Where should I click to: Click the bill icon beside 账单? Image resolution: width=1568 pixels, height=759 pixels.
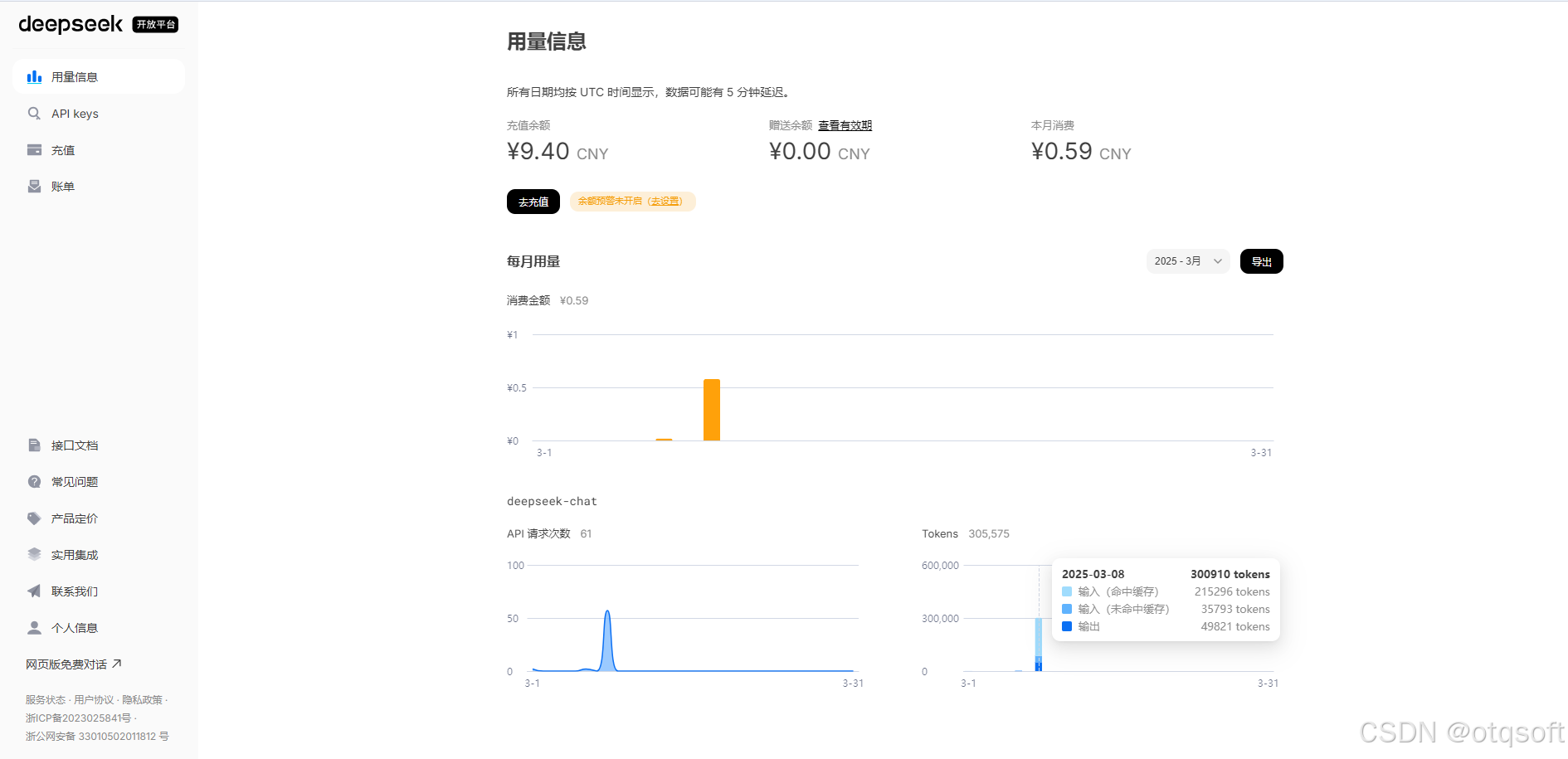pyautogui.click(x=34, y=187)
